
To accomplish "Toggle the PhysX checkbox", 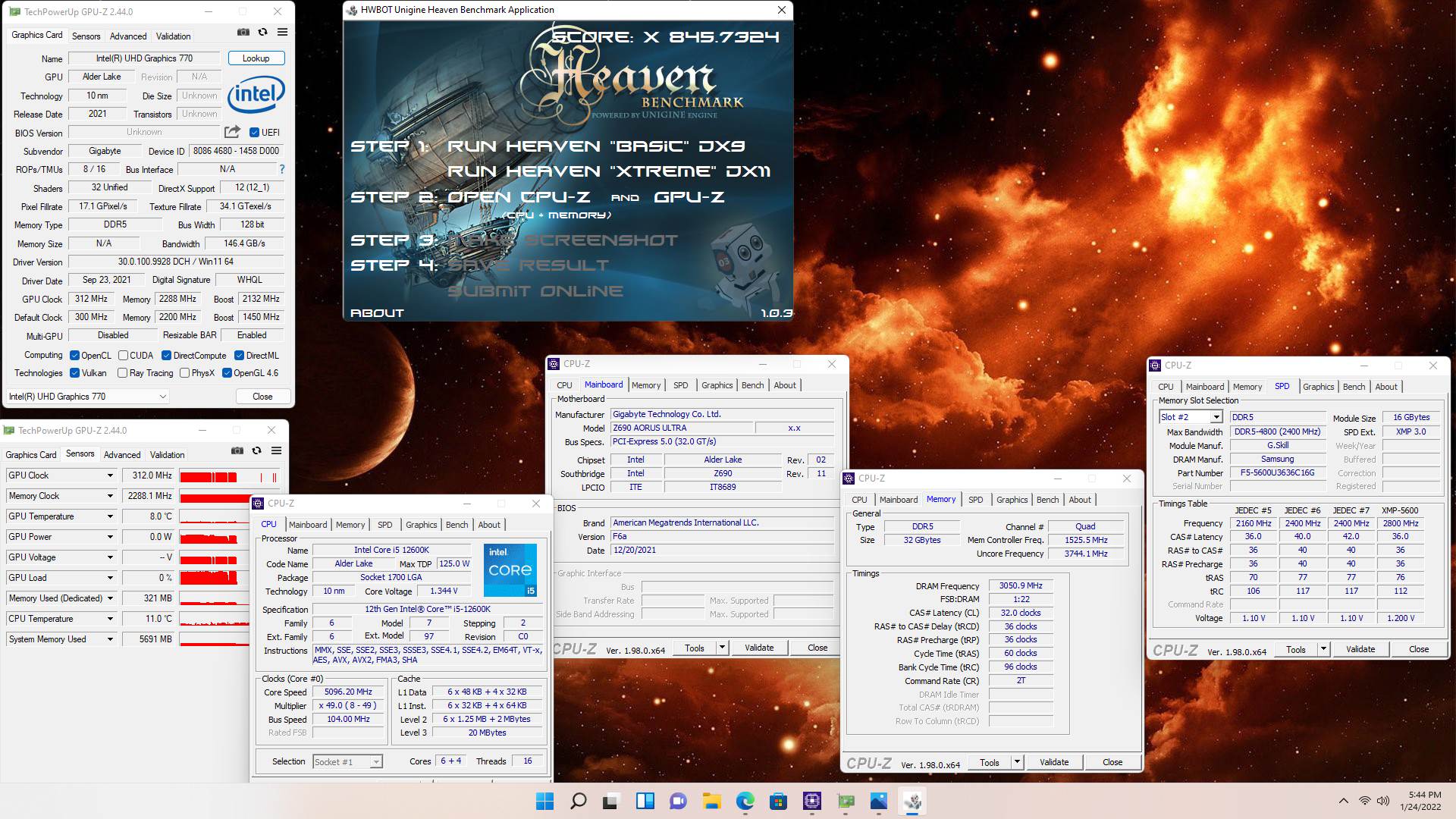I will (x=184, y=372).
